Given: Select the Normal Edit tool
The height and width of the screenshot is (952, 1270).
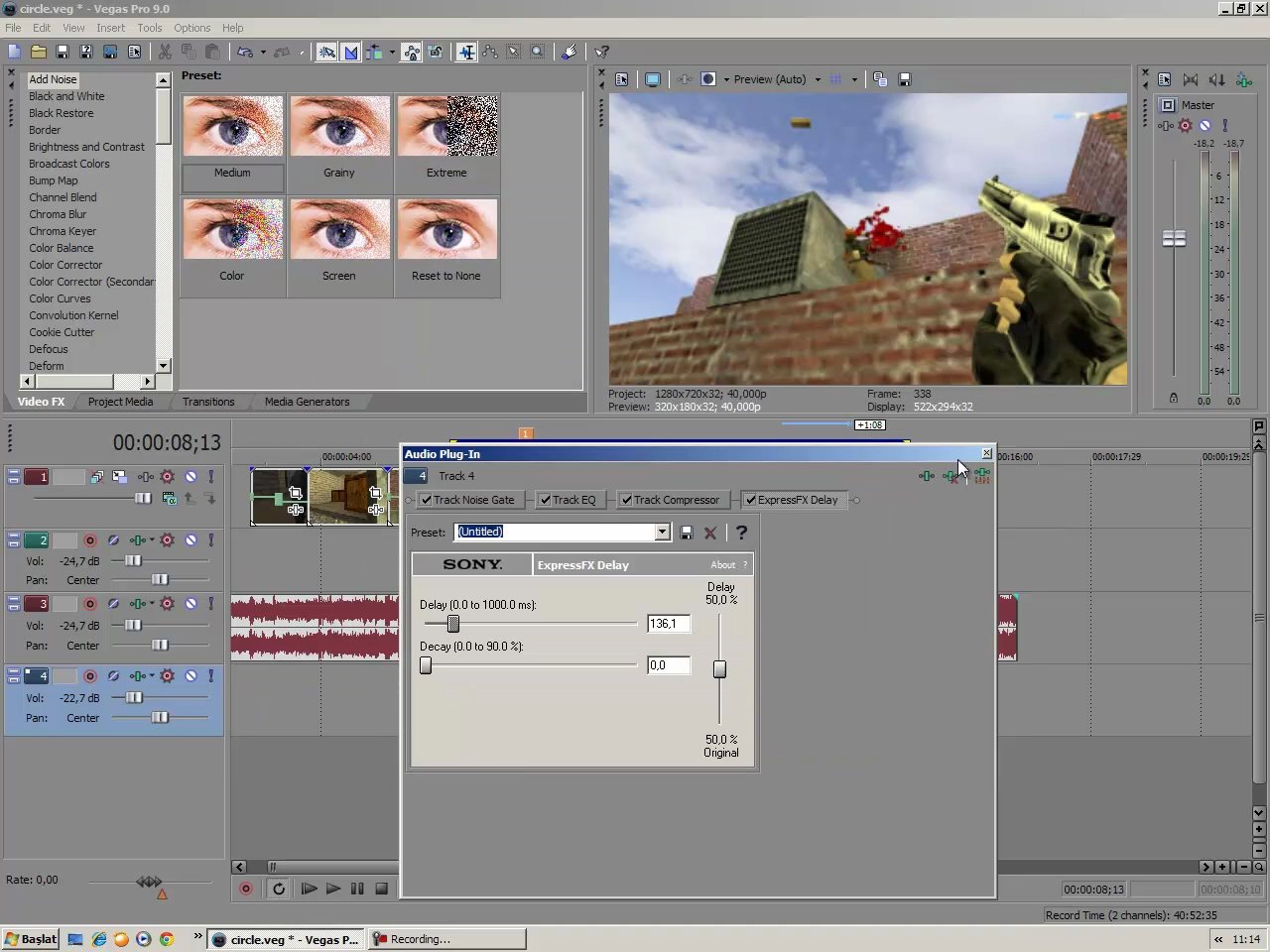Looking at the screenshot, I should [x=466, y=52].
